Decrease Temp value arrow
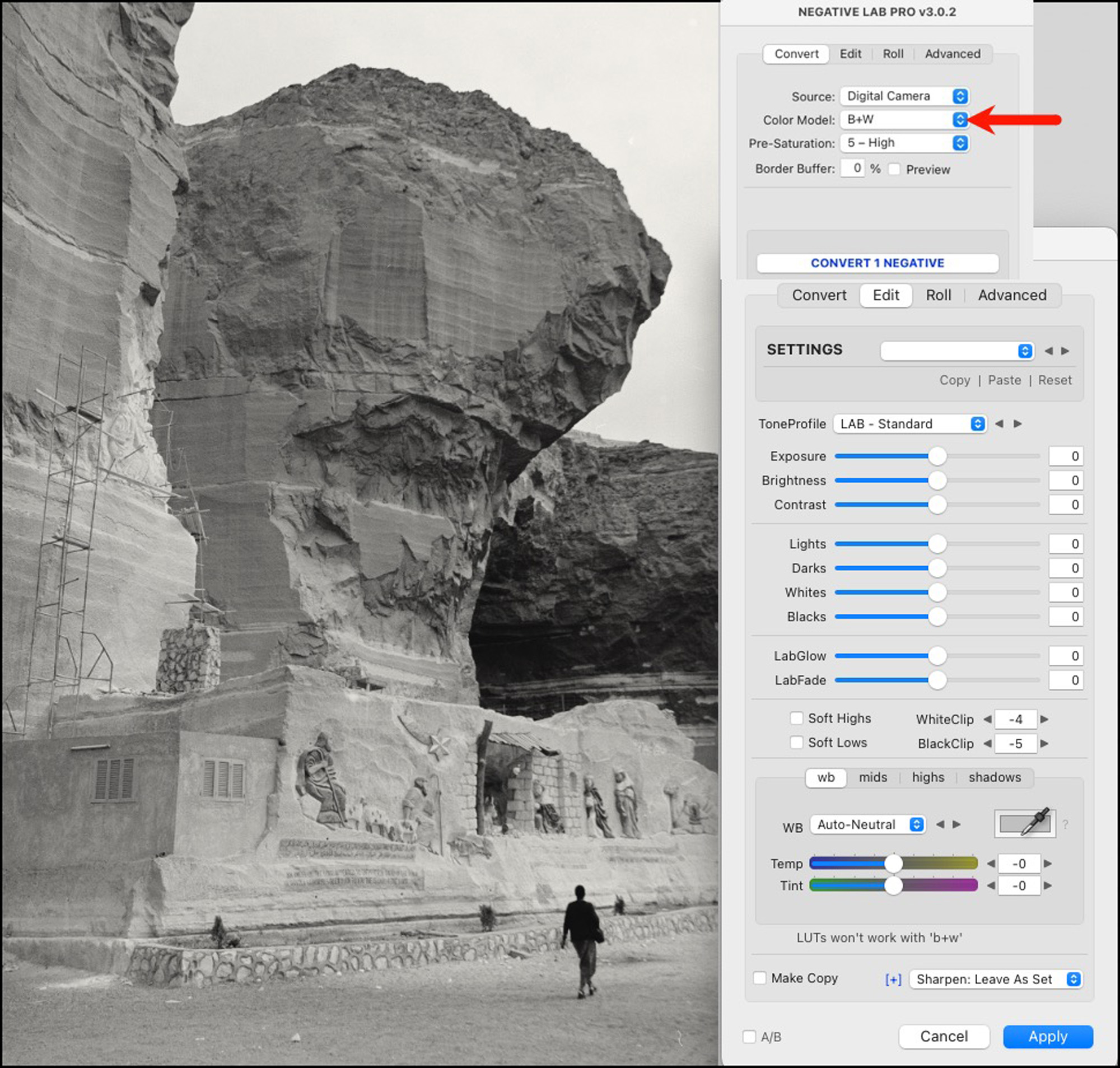The image size is (1120, 1068). click(x=991, y=864)
